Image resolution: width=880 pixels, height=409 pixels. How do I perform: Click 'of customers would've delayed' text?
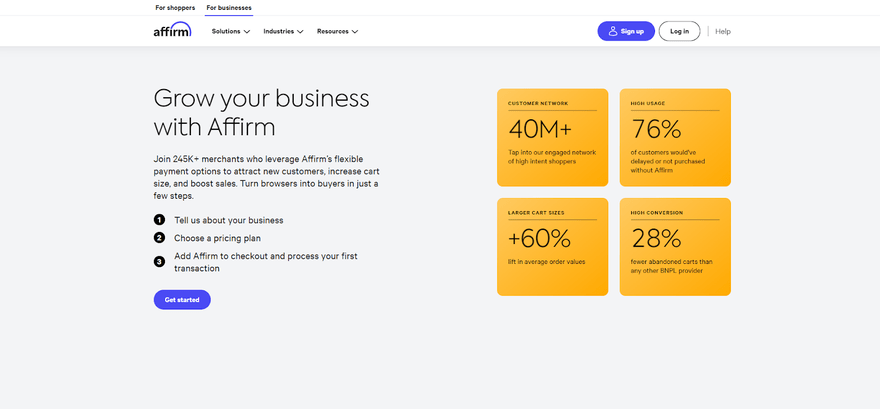(x=668, y=161)
